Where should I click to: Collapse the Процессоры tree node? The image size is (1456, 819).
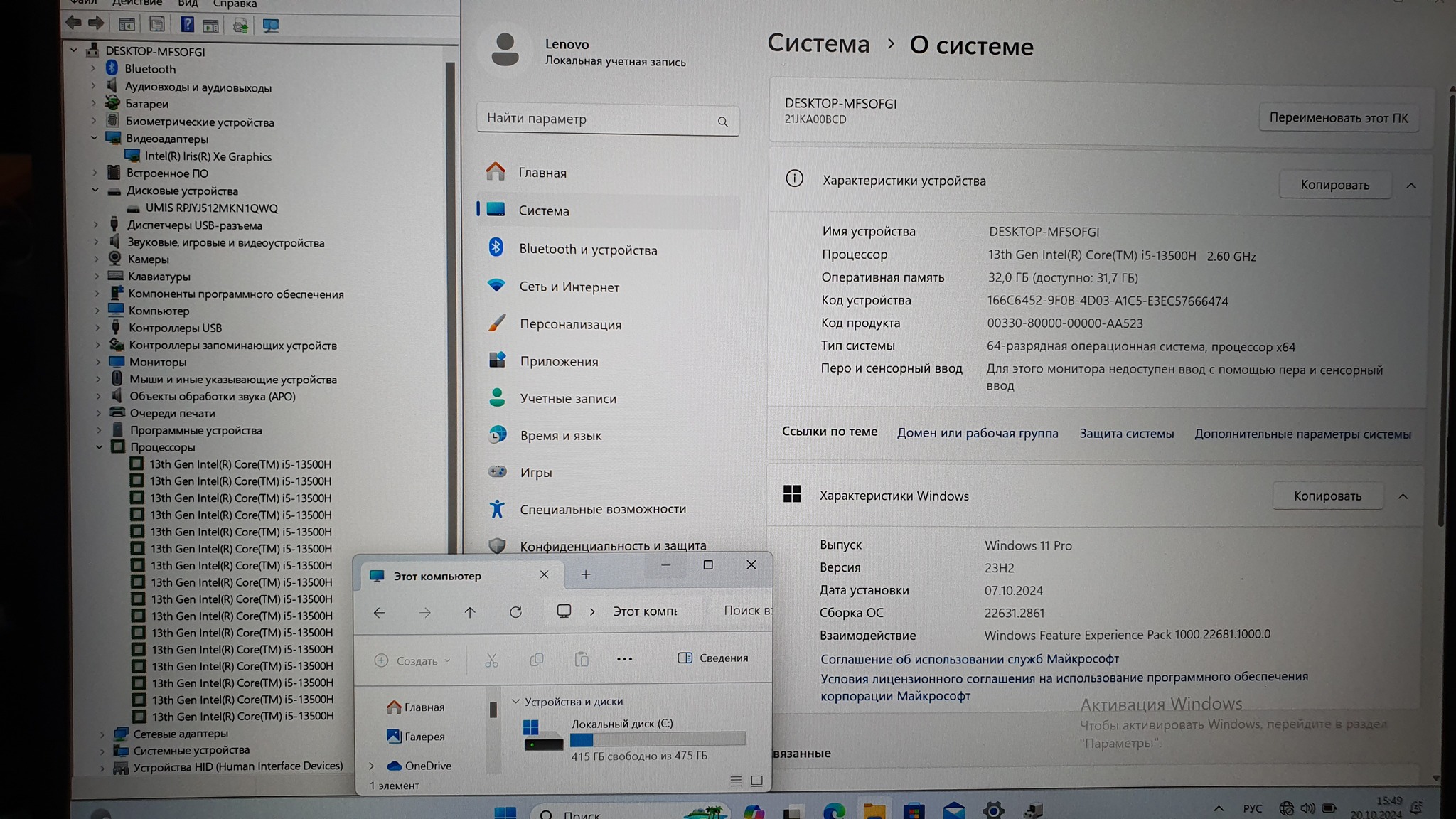(x=100, y=447)
